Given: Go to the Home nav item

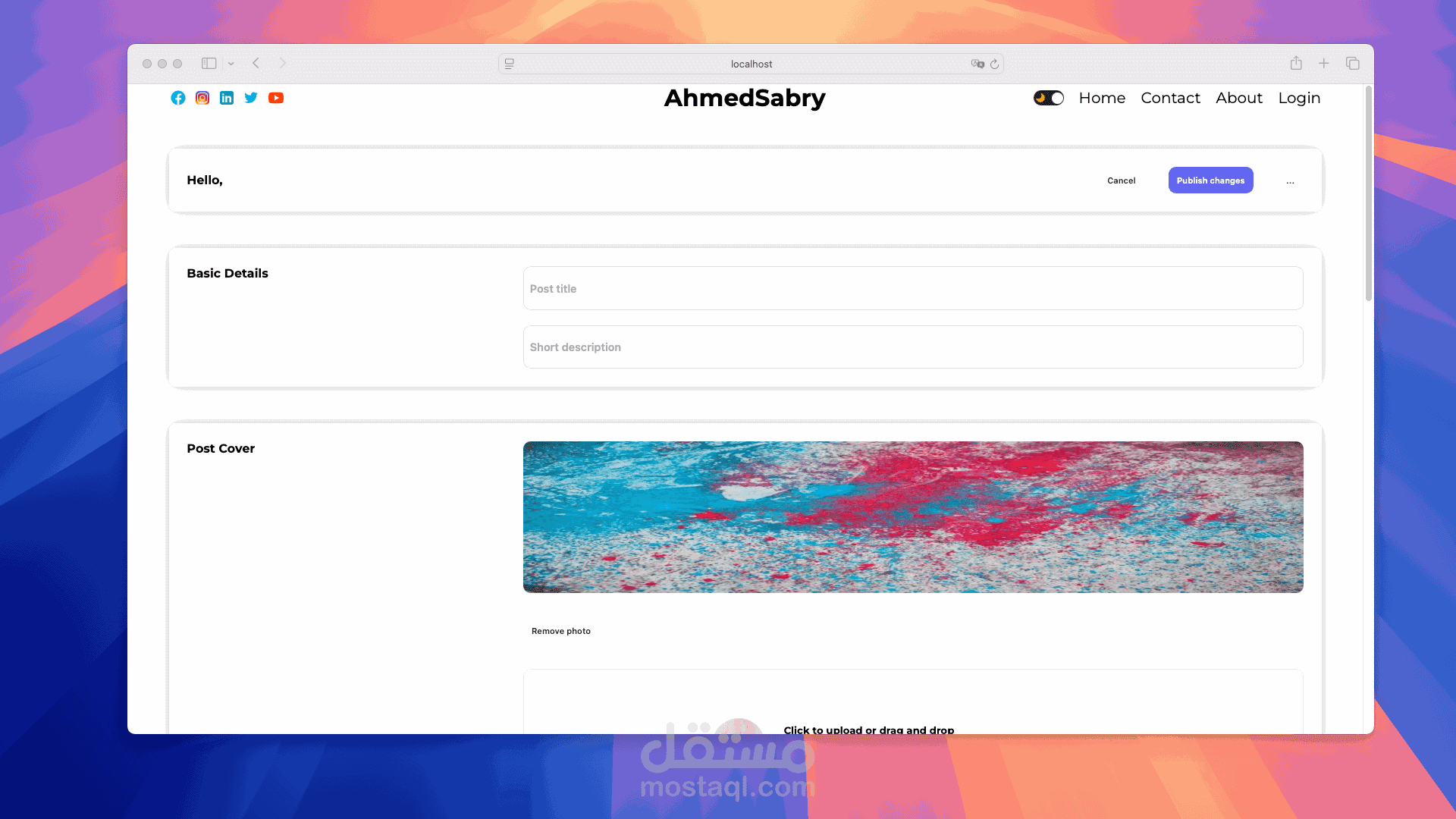Looking at the screenshot, I should click(x=1102, y=98).
